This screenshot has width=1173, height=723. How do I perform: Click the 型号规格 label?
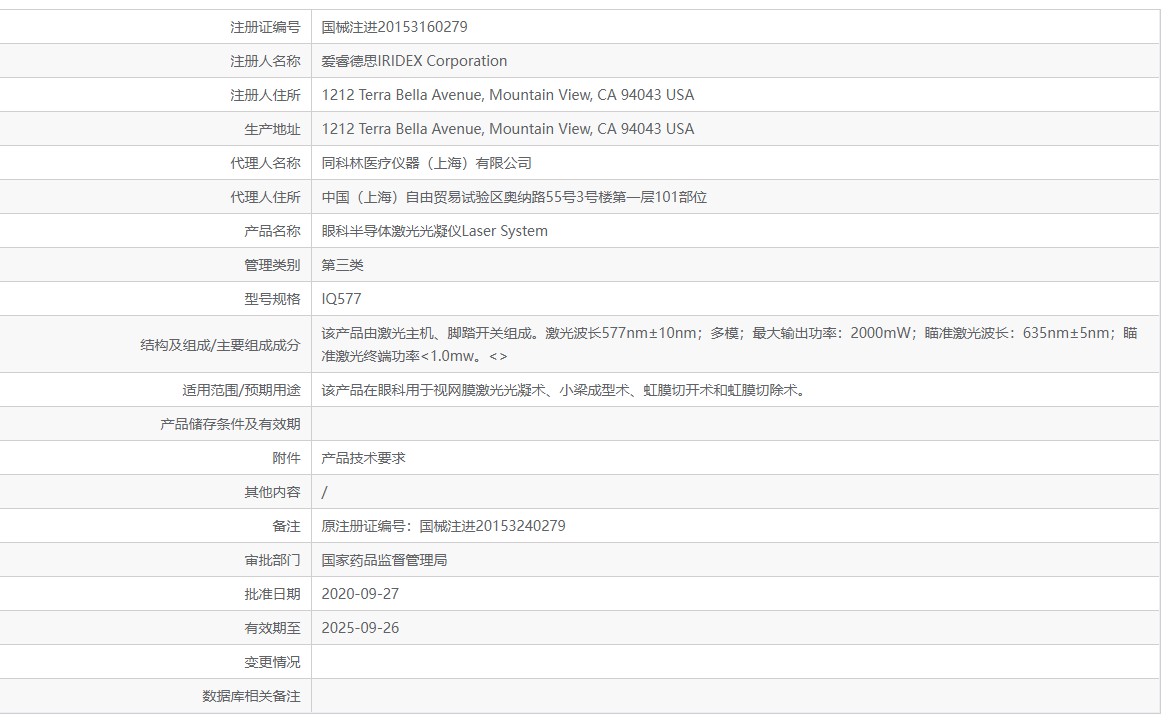[x=272, y=299]
